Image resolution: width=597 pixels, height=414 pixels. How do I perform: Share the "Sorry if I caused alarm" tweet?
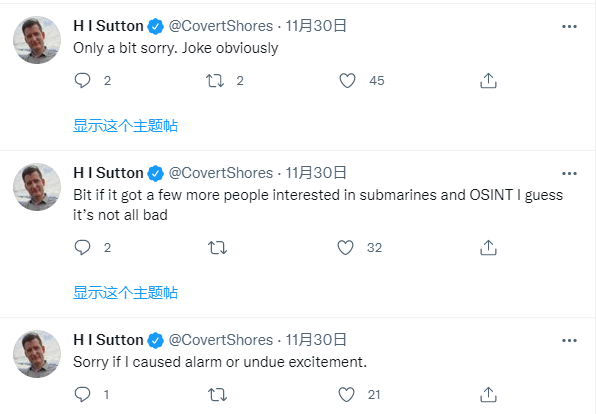pyautogui.click(x=488, y=395)
